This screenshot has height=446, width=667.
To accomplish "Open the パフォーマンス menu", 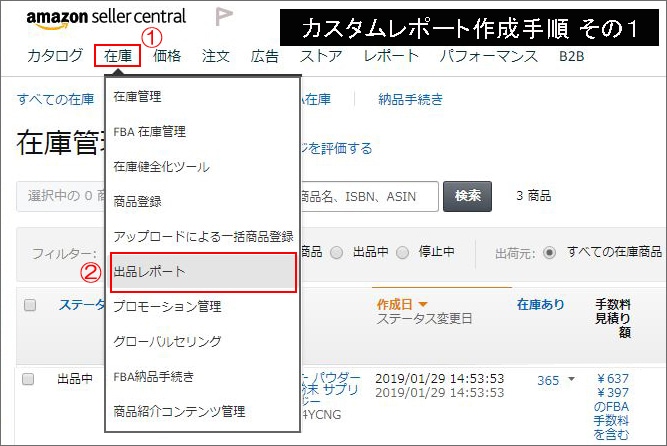I will pos(489,56).
